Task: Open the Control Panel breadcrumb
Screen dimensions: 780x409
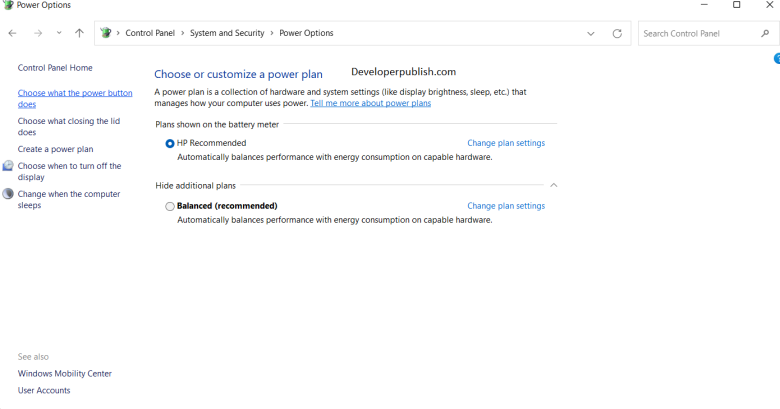Action: [x=149, y=33]
